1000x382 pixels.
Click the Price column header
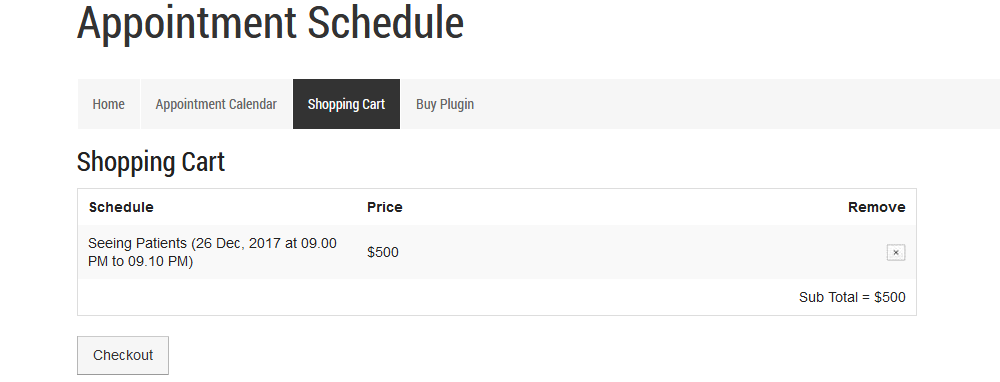click(x=385, y=207)
